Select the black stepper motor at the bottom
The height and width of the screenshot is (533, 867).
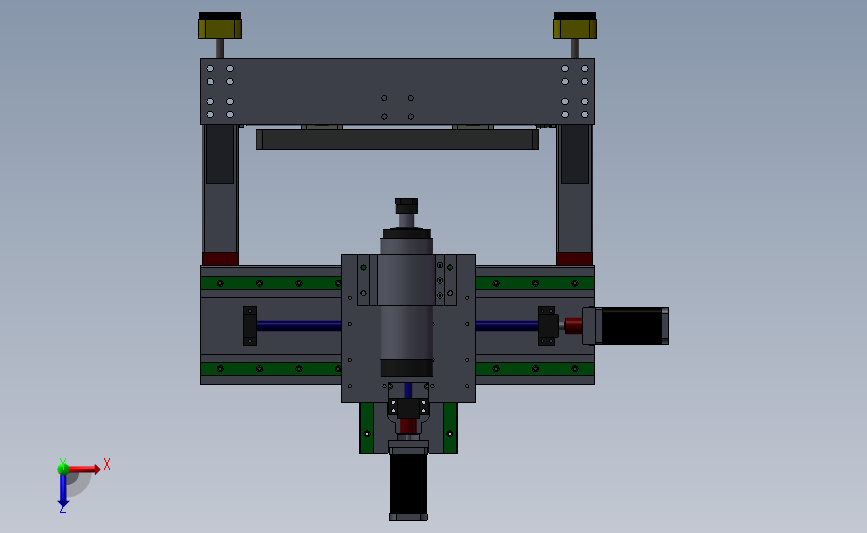click(x=408, y=484)
